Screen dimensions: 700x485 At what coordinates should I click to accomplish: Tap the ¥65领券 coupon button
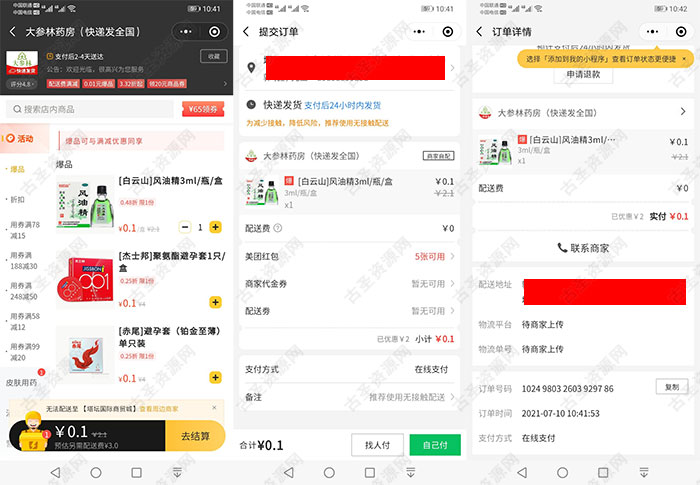[203, 109]
